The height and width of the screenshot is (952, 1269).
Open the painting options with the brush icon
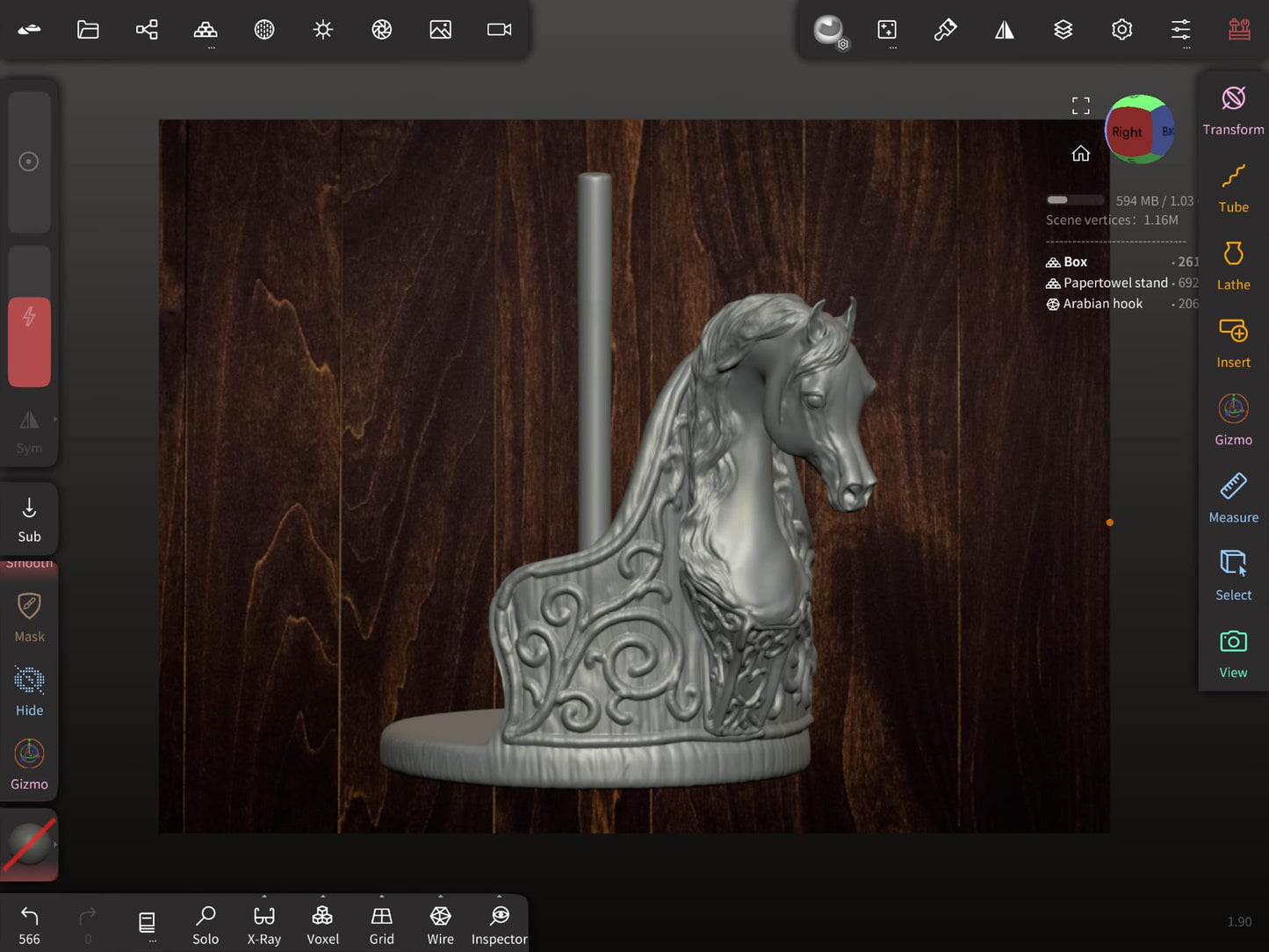pyautogui.click(x=946, y=29)
